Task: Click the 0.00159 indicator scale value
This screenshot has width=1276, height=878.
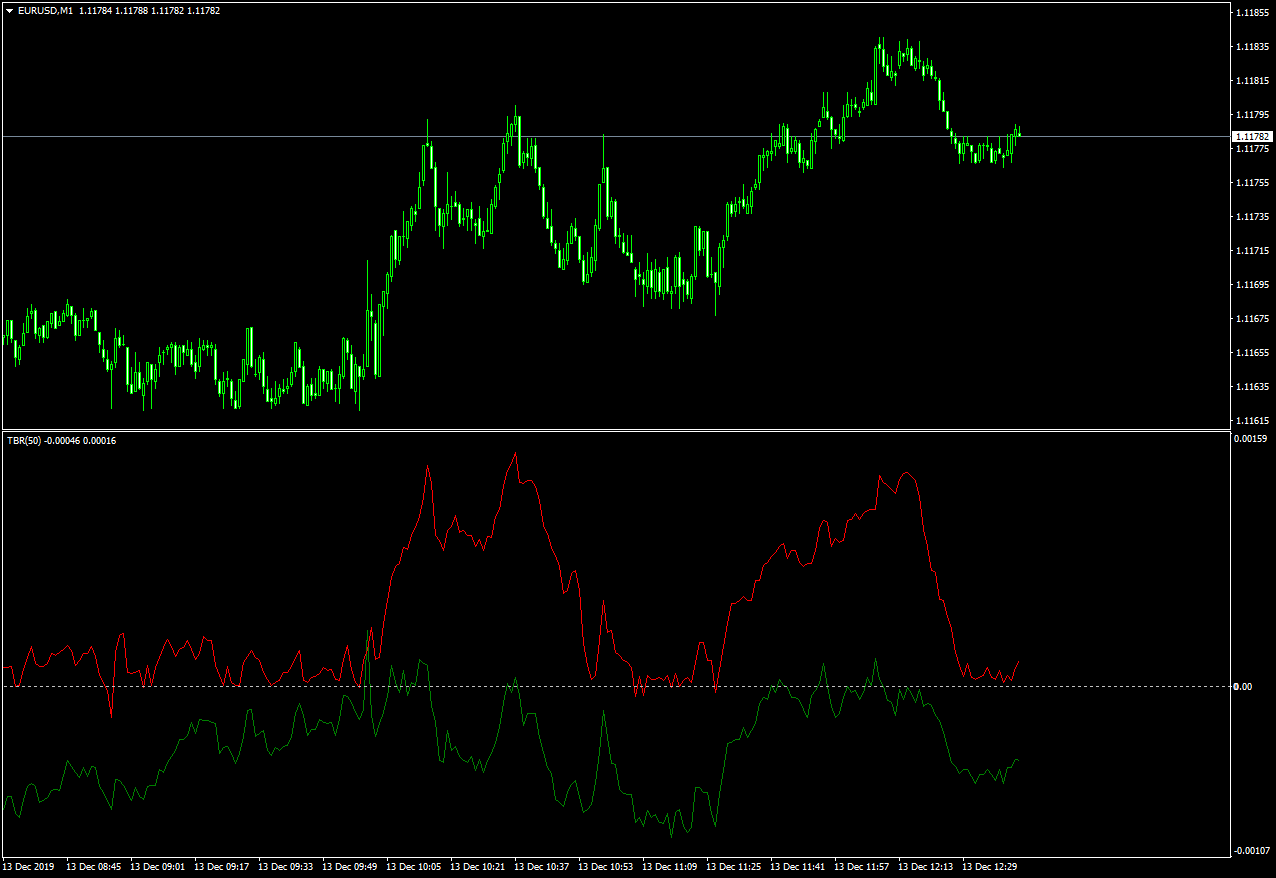Action: [x=1252, y=439]
